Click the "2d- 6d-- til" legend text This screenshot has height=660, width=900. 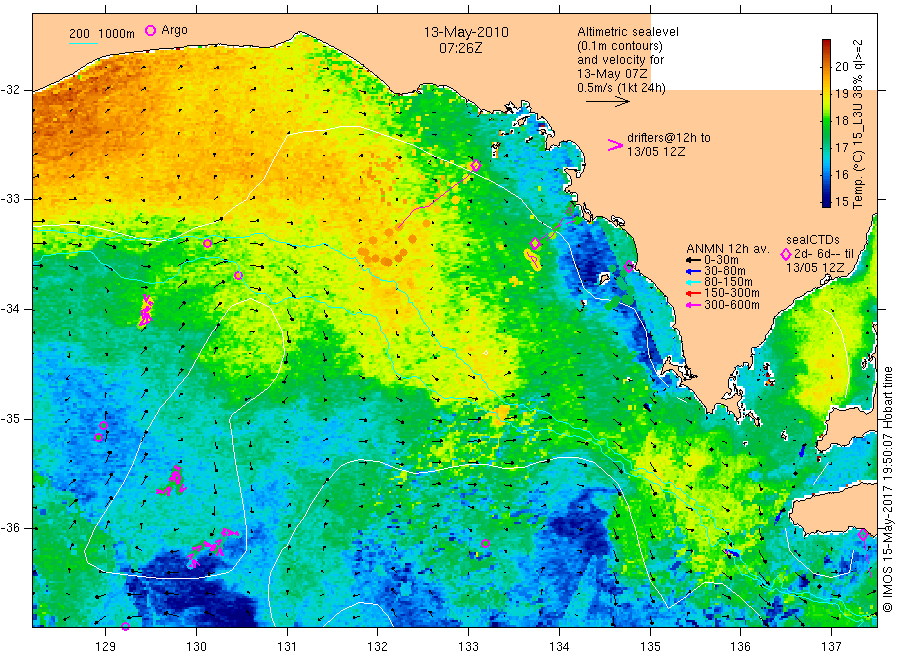pos(824,254)
